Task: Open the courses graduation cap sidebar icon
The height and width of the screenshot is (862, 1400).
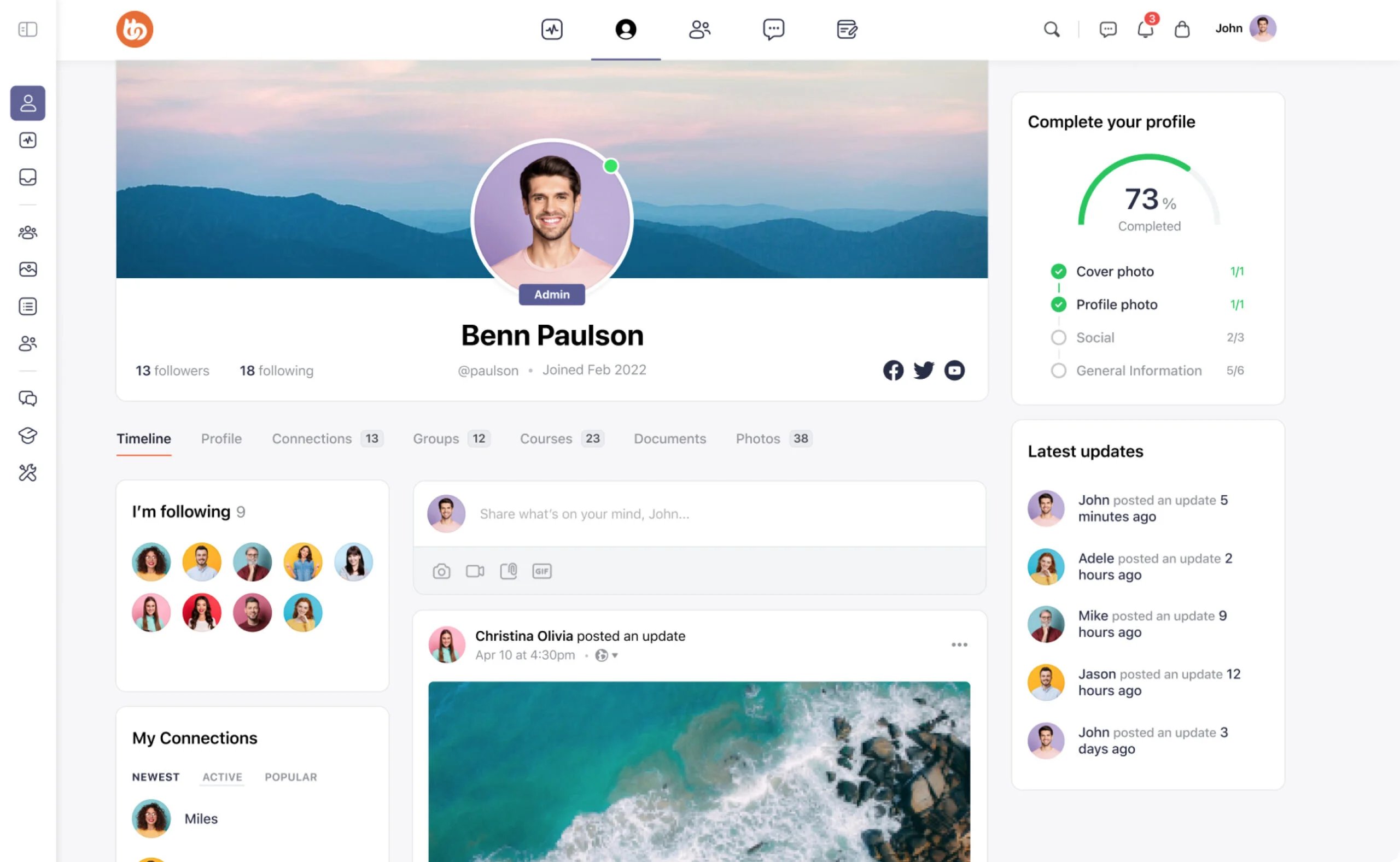Action: point(27,436)
